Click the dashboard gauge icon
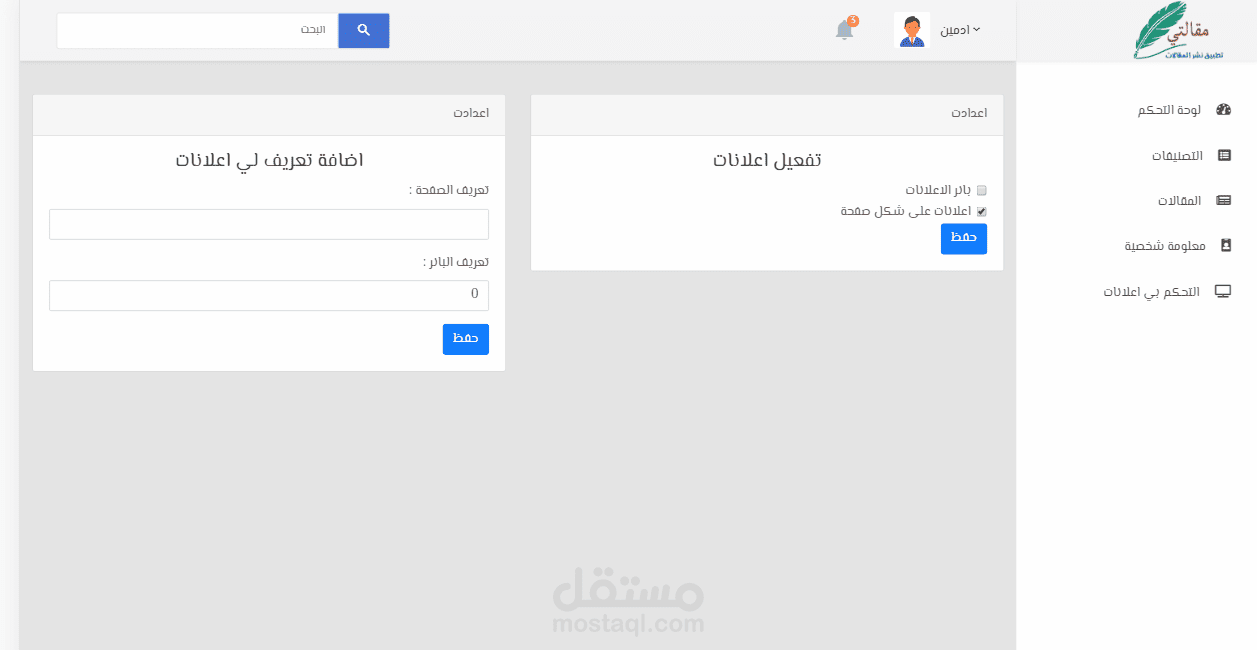This screenshot has width=1257, height=650. point(1223,110)
